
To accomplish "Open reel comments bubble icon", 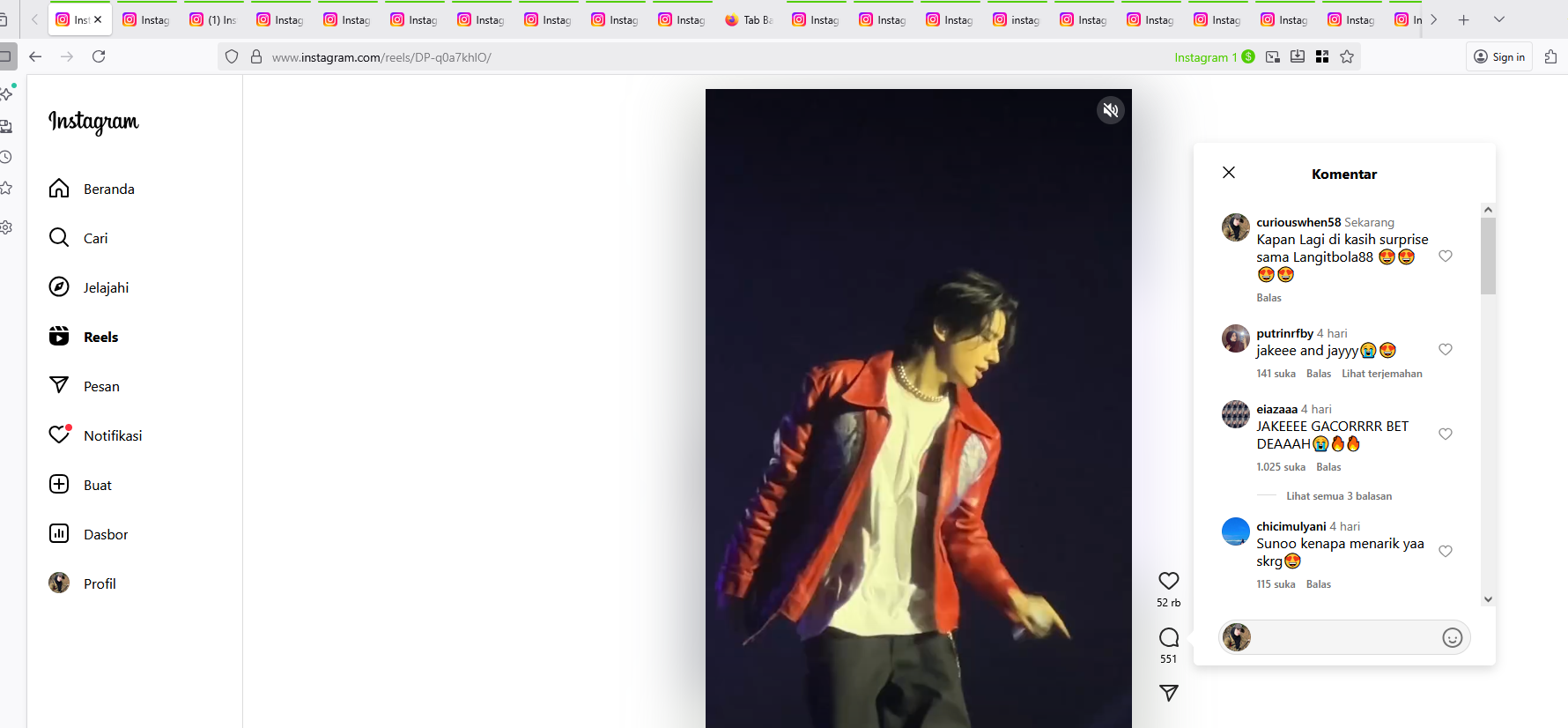I will click(x=1169, y=637).
